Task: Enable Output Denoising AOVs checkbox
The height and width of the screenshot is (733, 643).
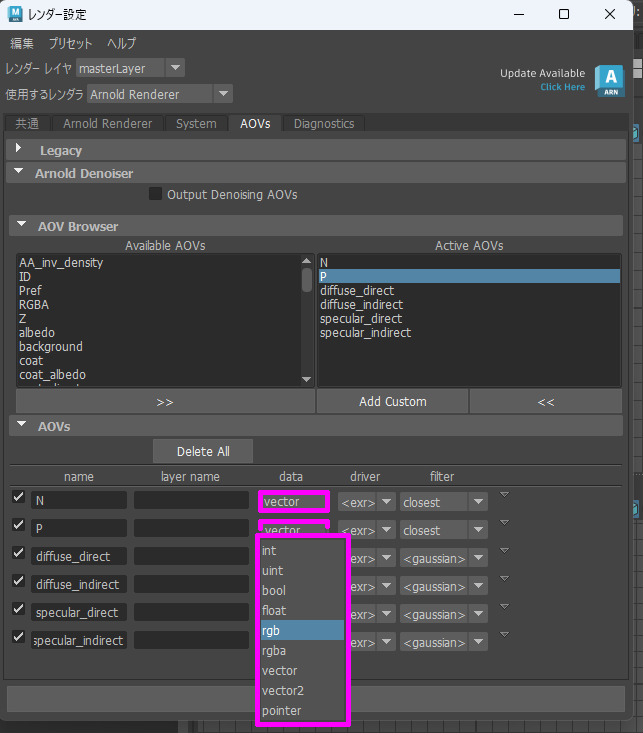Action: point(155,194)
